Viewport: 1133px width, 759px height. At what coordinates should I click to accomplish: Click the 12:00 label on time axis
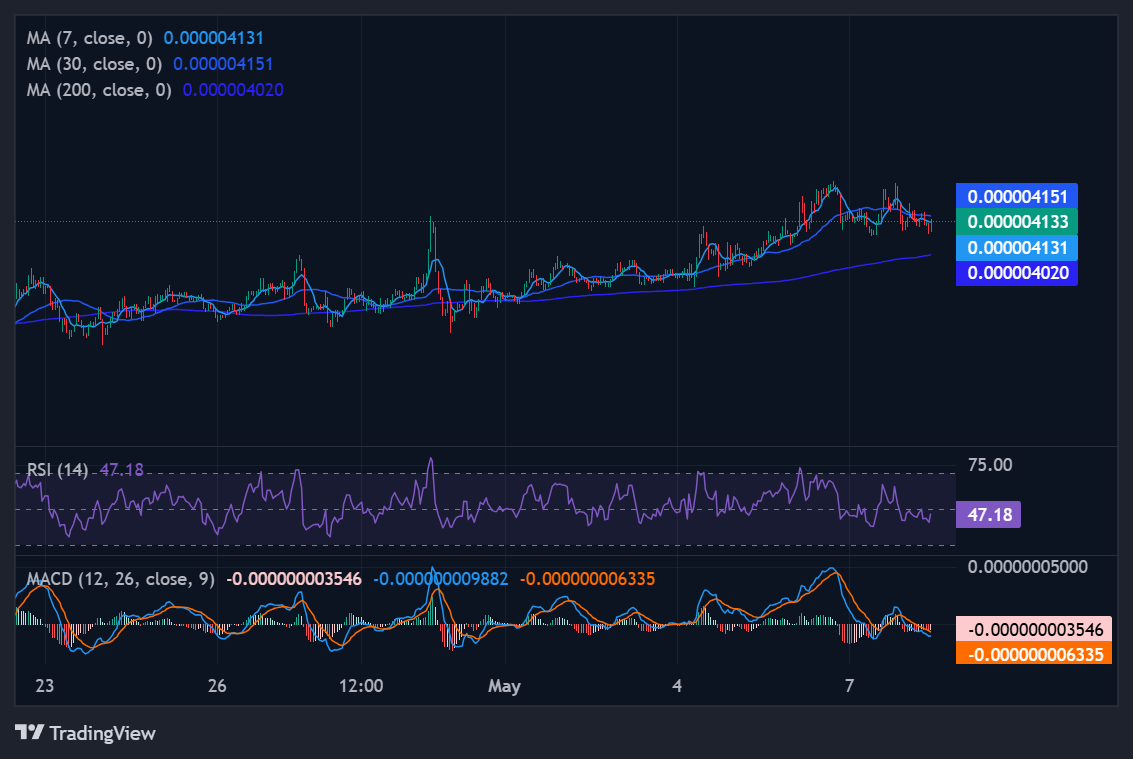coord(361,686)
